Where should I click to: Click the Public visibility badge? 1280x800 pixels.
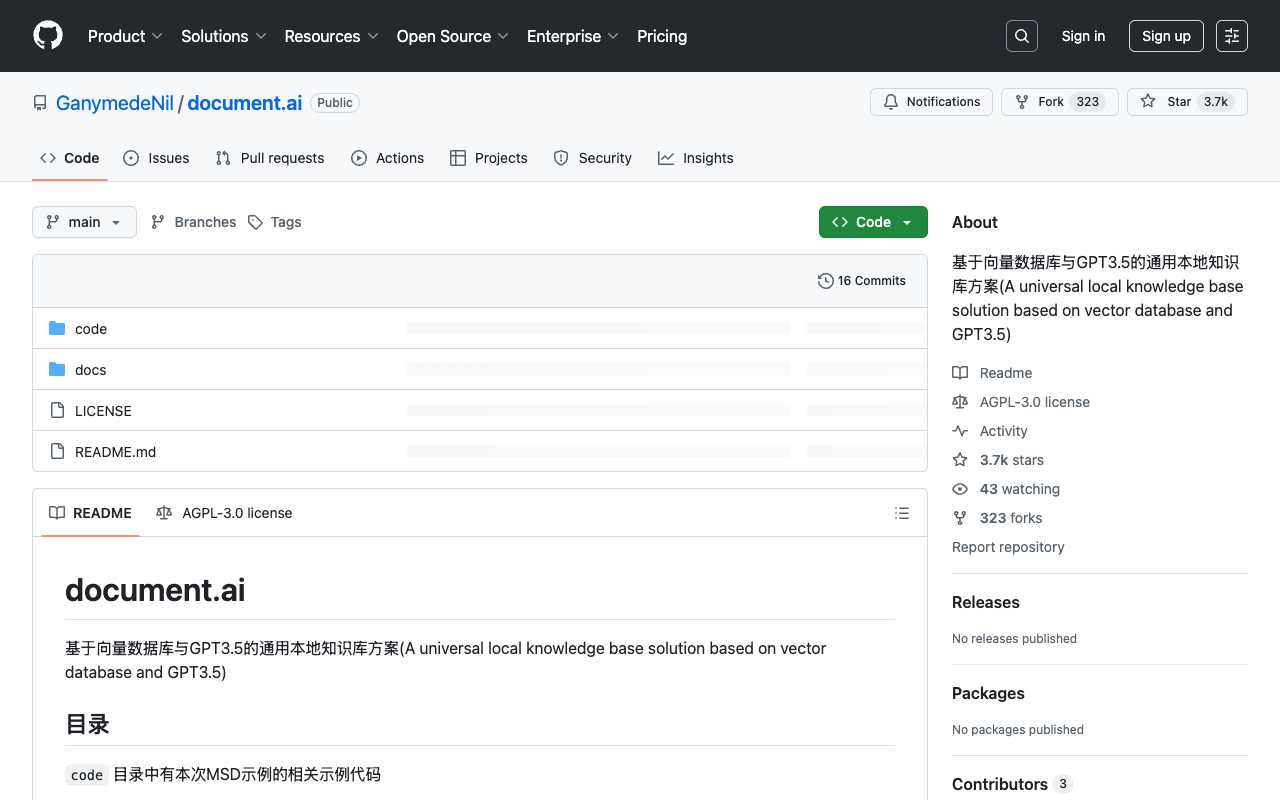[x=335, y=103]
